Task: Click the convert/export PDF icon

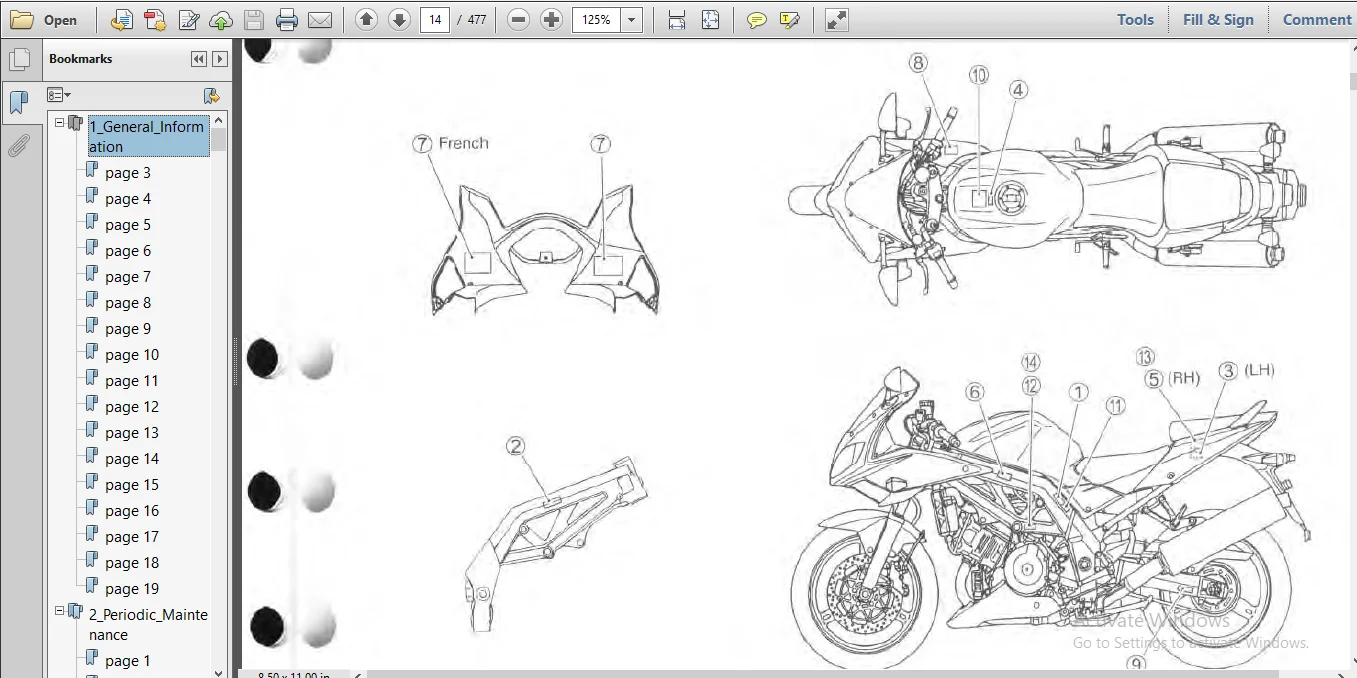Action: coord(121,20)
